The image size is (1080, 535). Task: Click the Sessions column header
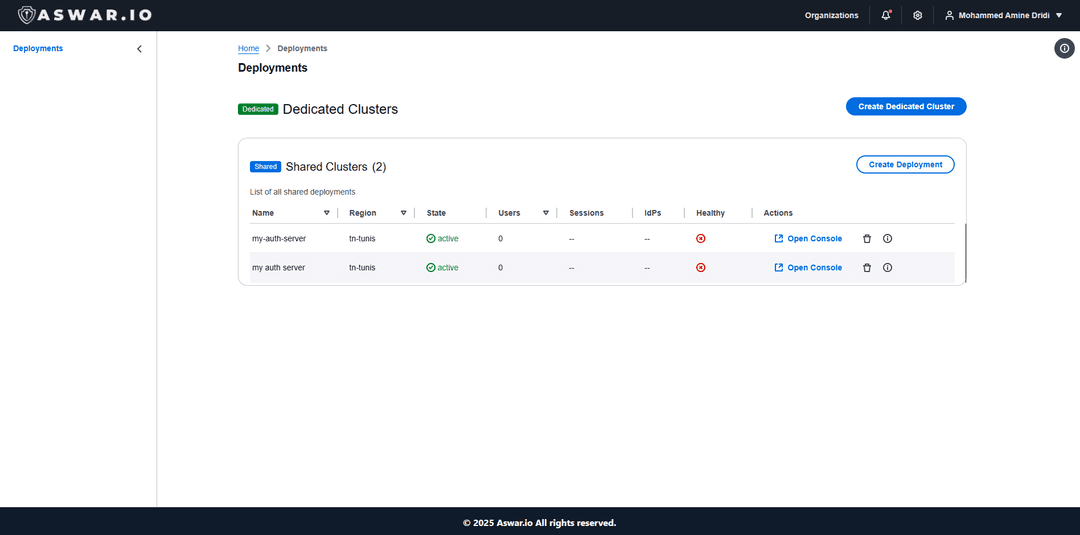[586, 213]
